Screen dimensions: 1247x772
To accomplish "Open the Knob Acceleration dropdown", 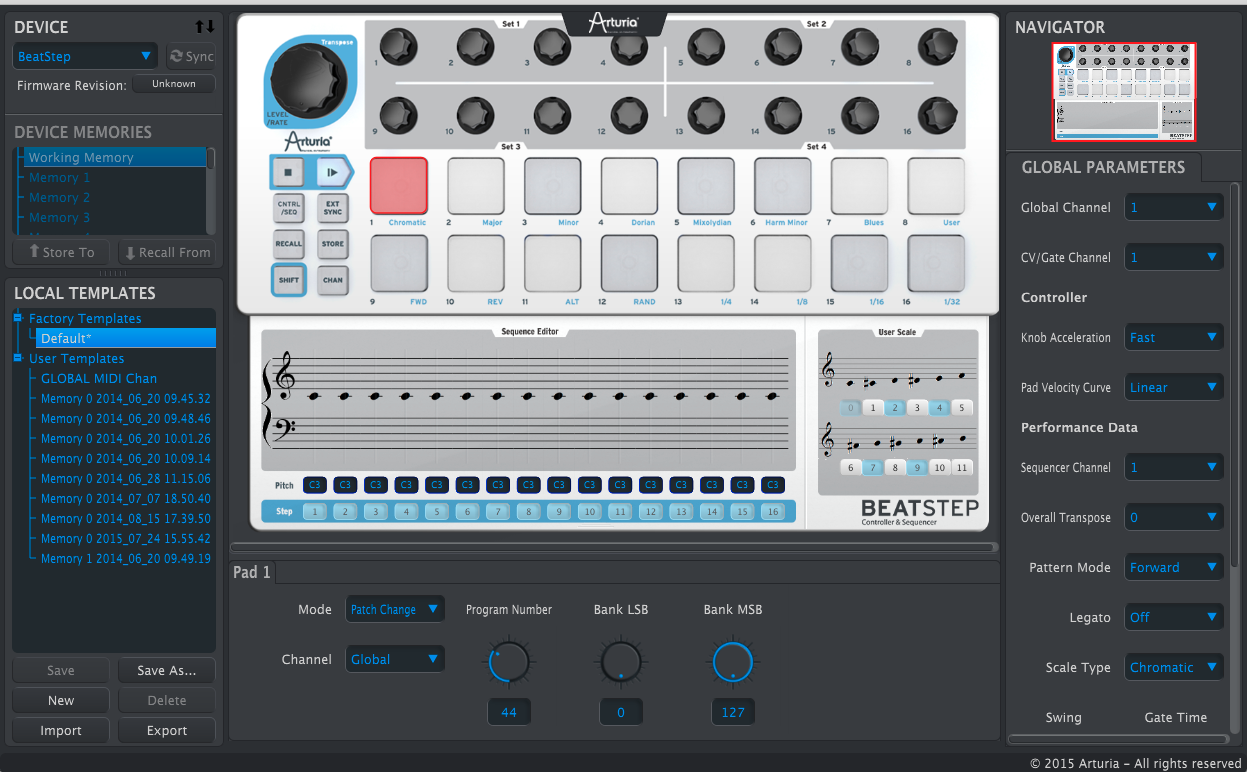I will click(x=1174, y=337).
